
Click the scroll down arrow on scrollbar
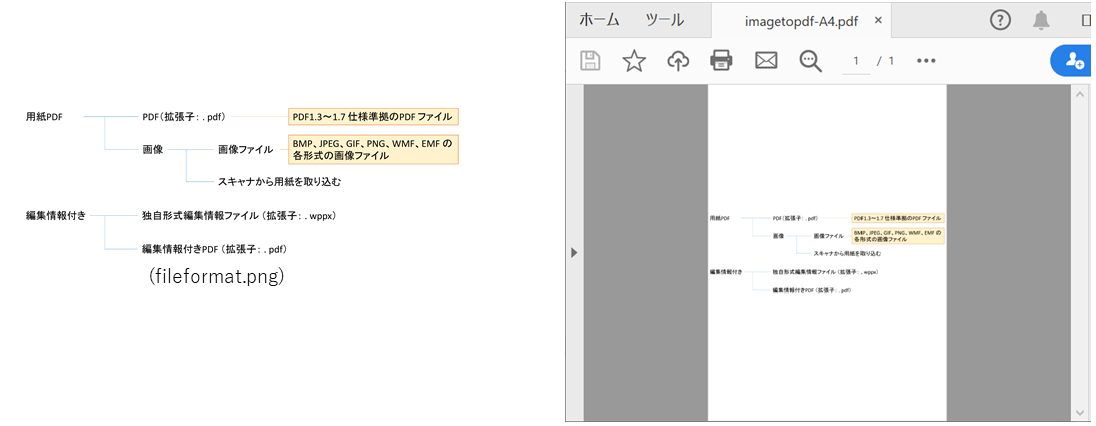coord(1080,411)
